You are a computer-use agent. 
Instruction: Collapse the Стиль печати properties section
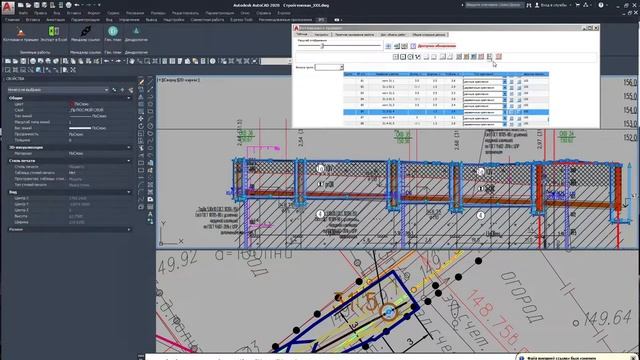click(x=129, y=161)
